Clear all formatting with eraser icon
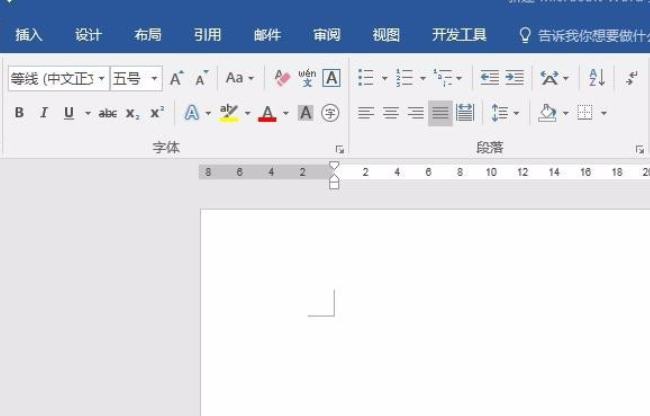 282,78
